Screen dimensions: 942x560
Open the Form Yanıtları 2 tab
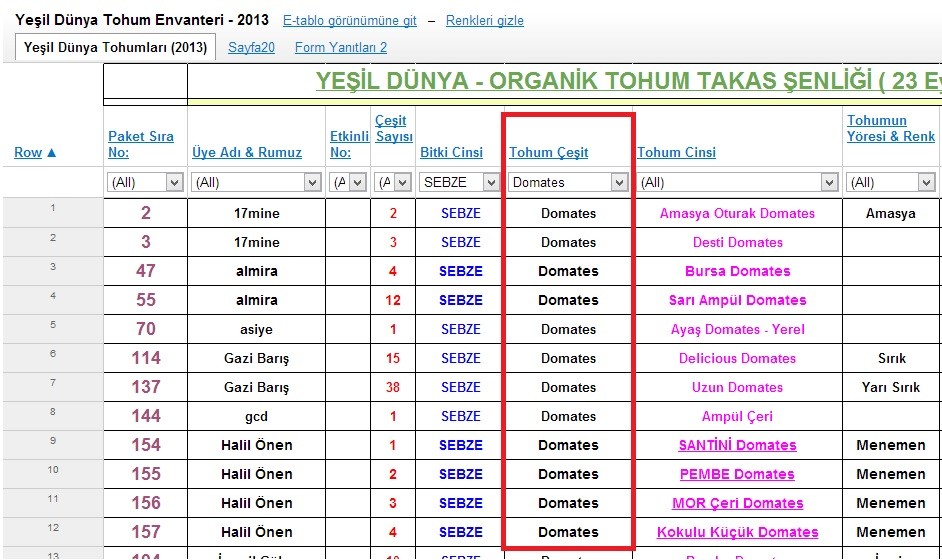(x=340, y=47)
